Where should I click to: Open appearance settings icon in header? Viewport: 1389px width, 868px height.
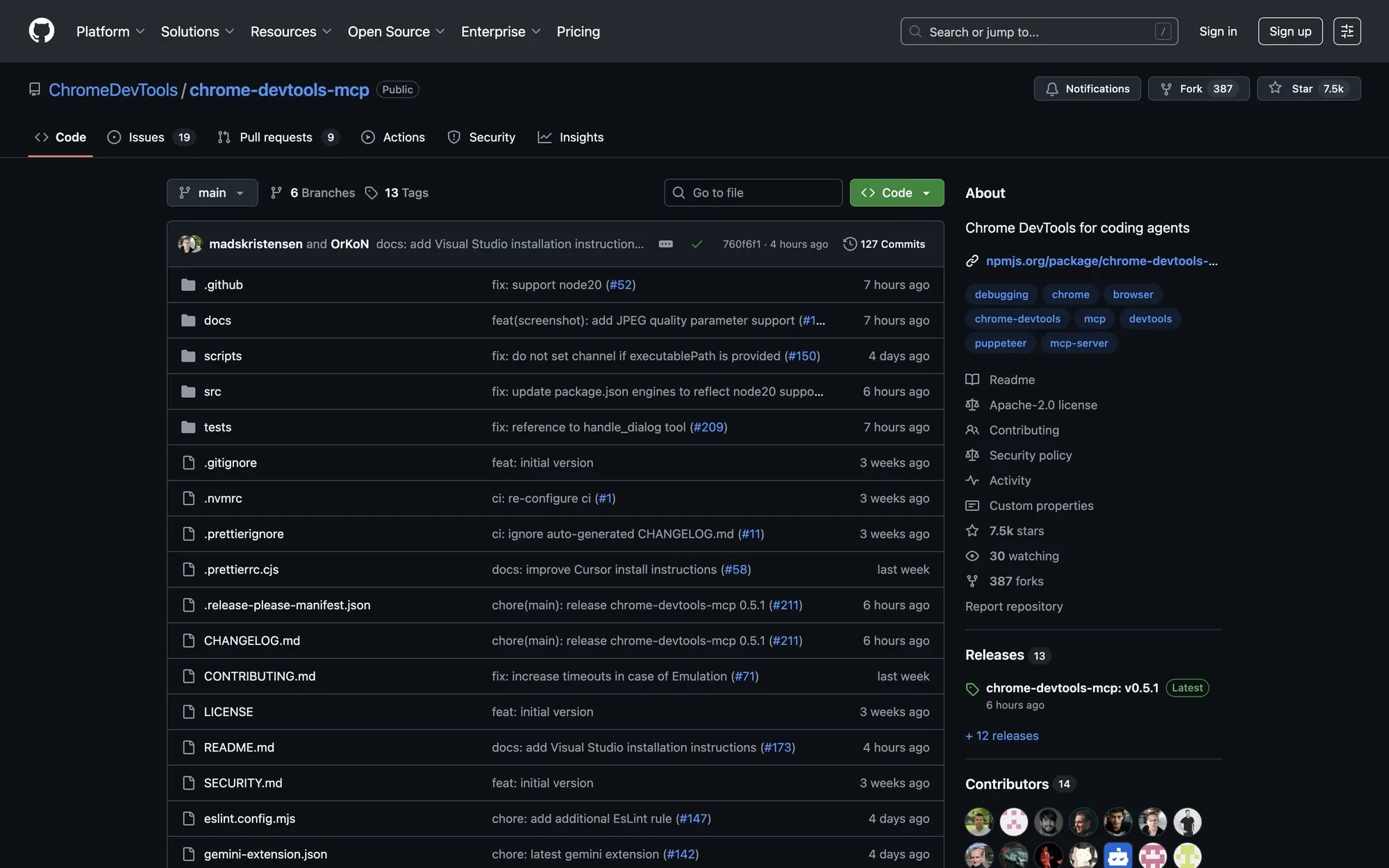tap(1346, 31)
